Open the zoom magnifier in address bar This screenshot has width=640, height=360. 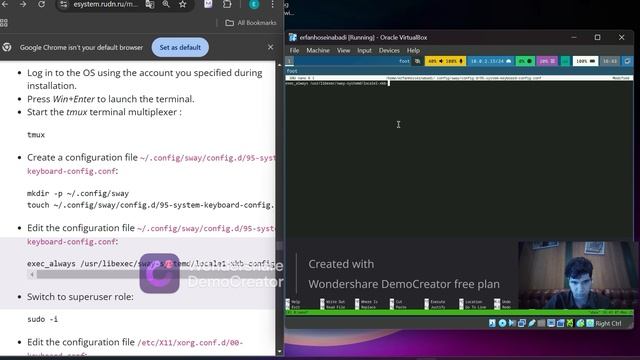166,4
